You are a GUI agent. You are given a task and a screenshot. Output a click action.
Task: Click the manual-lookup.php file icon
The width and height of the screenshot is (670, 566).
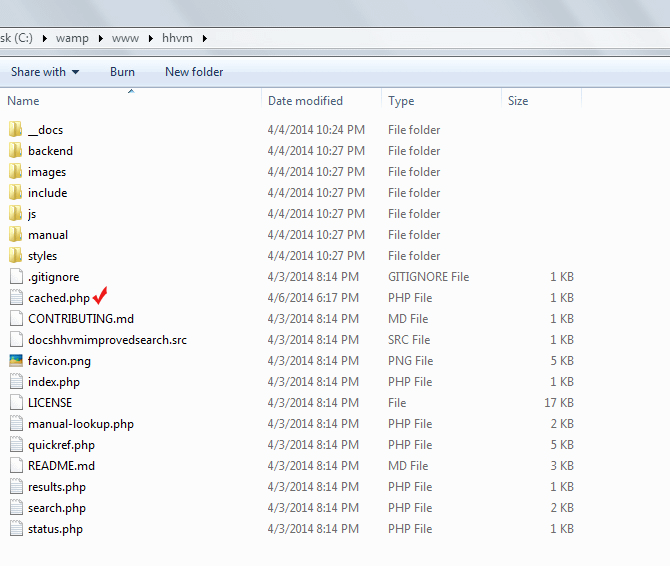coord(16,423)
